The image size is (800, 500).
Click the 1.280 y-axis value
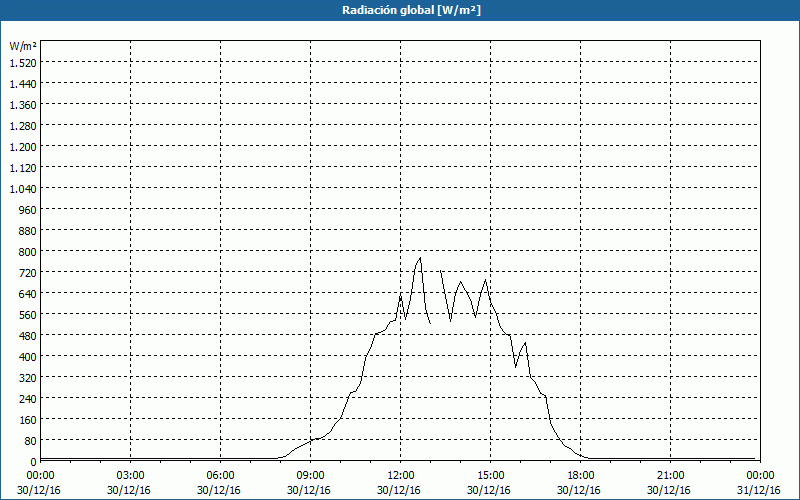(x=23, y=126)
